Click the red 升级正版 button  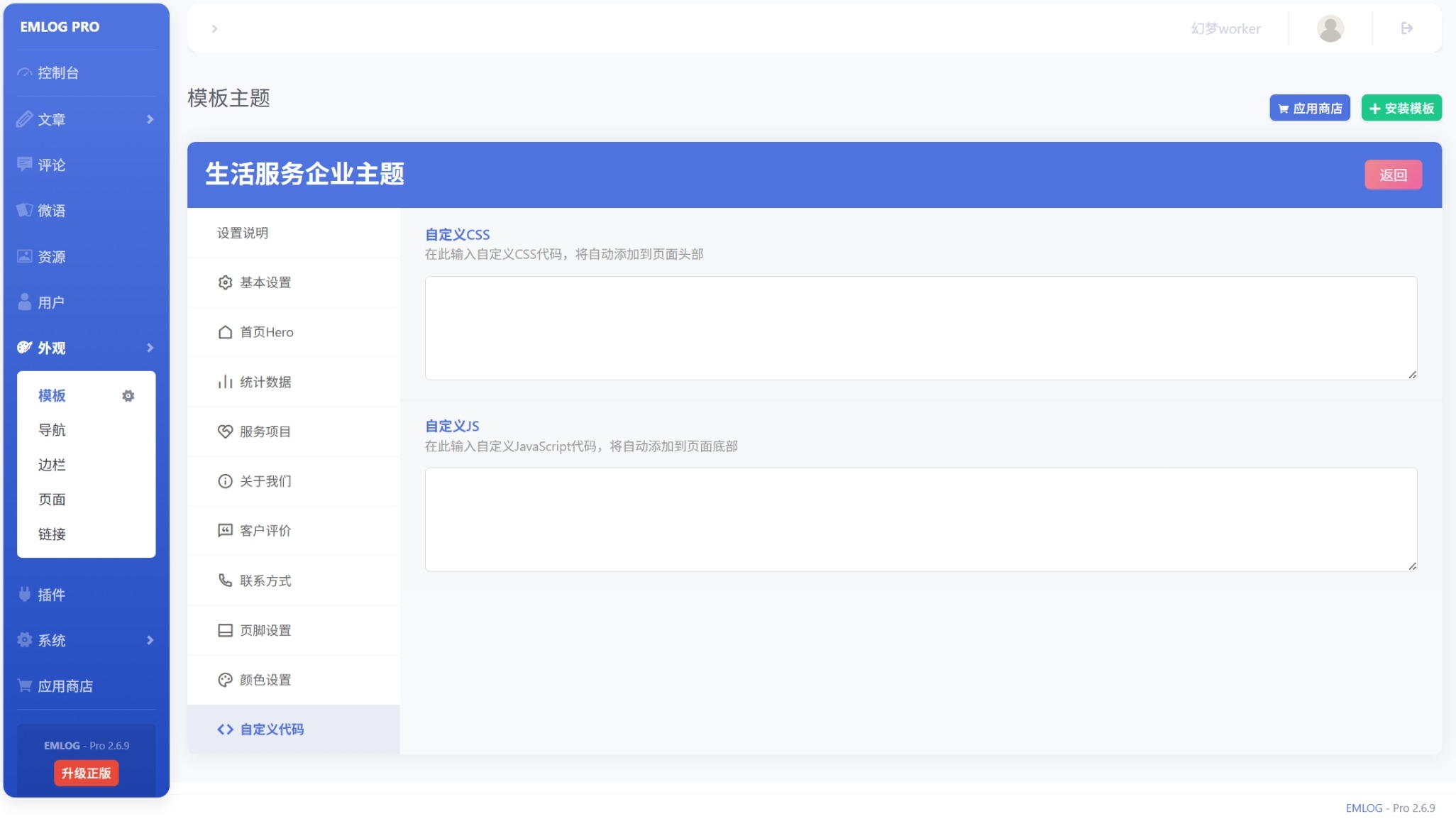click(x=86, y=773)
